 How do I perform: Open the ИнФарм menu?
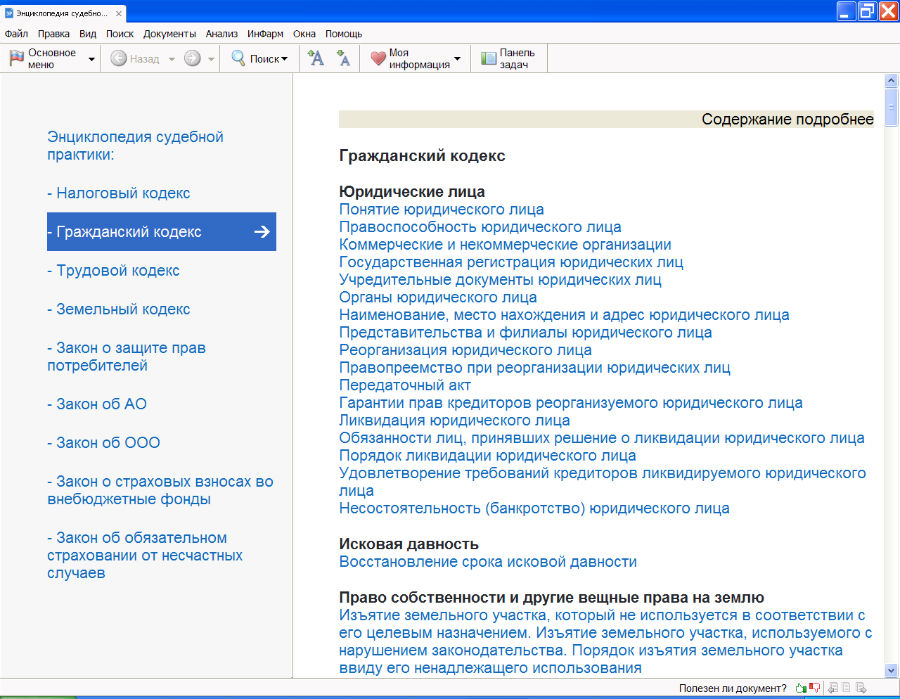coord(265,33)
